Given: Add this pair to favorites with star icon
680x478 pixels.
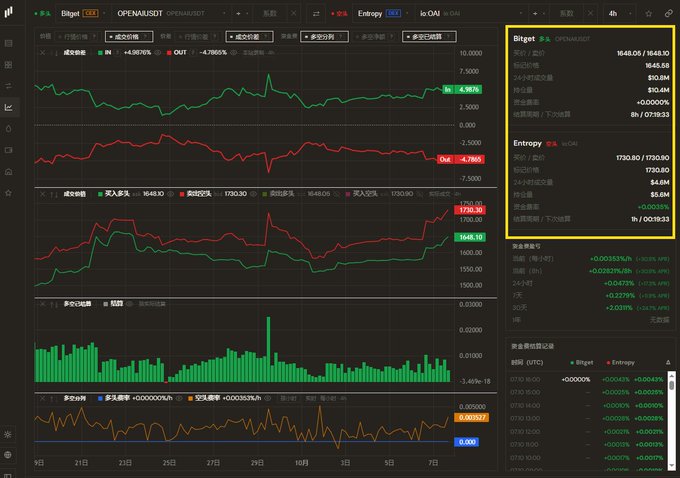Looking at the screenshot, I should (x=649, y=14).
